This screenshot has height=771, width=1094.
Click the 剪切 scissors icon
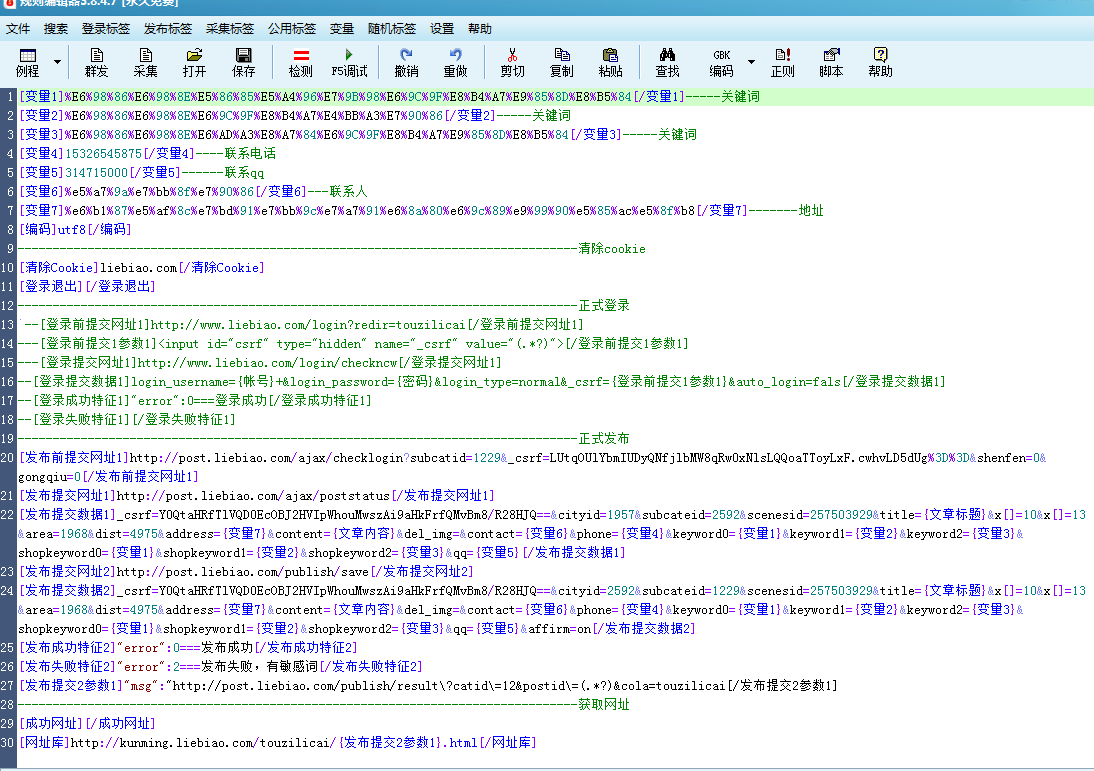coord(512,62)
